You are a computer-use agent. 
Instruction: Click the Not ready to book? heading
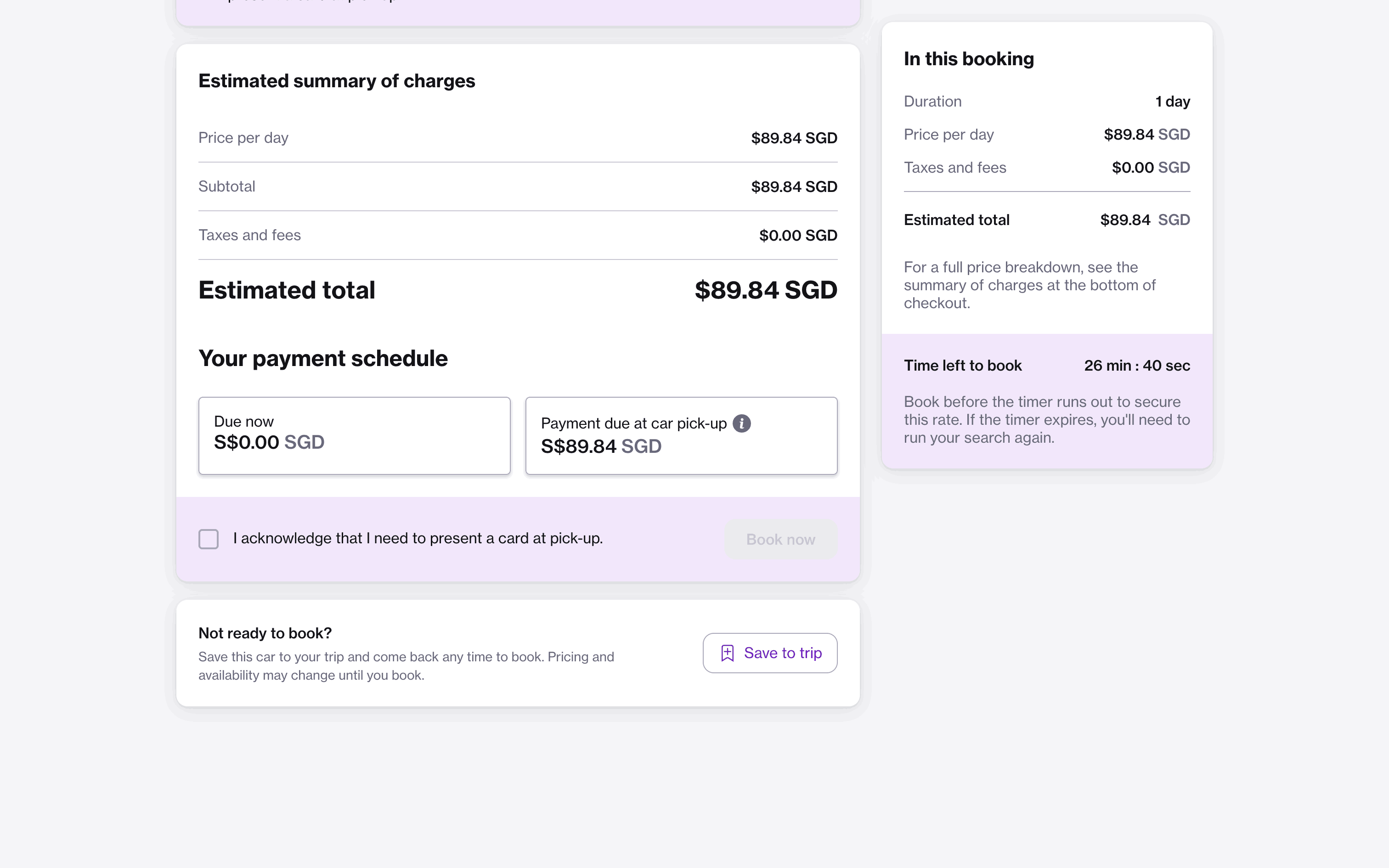pyautogui.click(x=265, y=633)
